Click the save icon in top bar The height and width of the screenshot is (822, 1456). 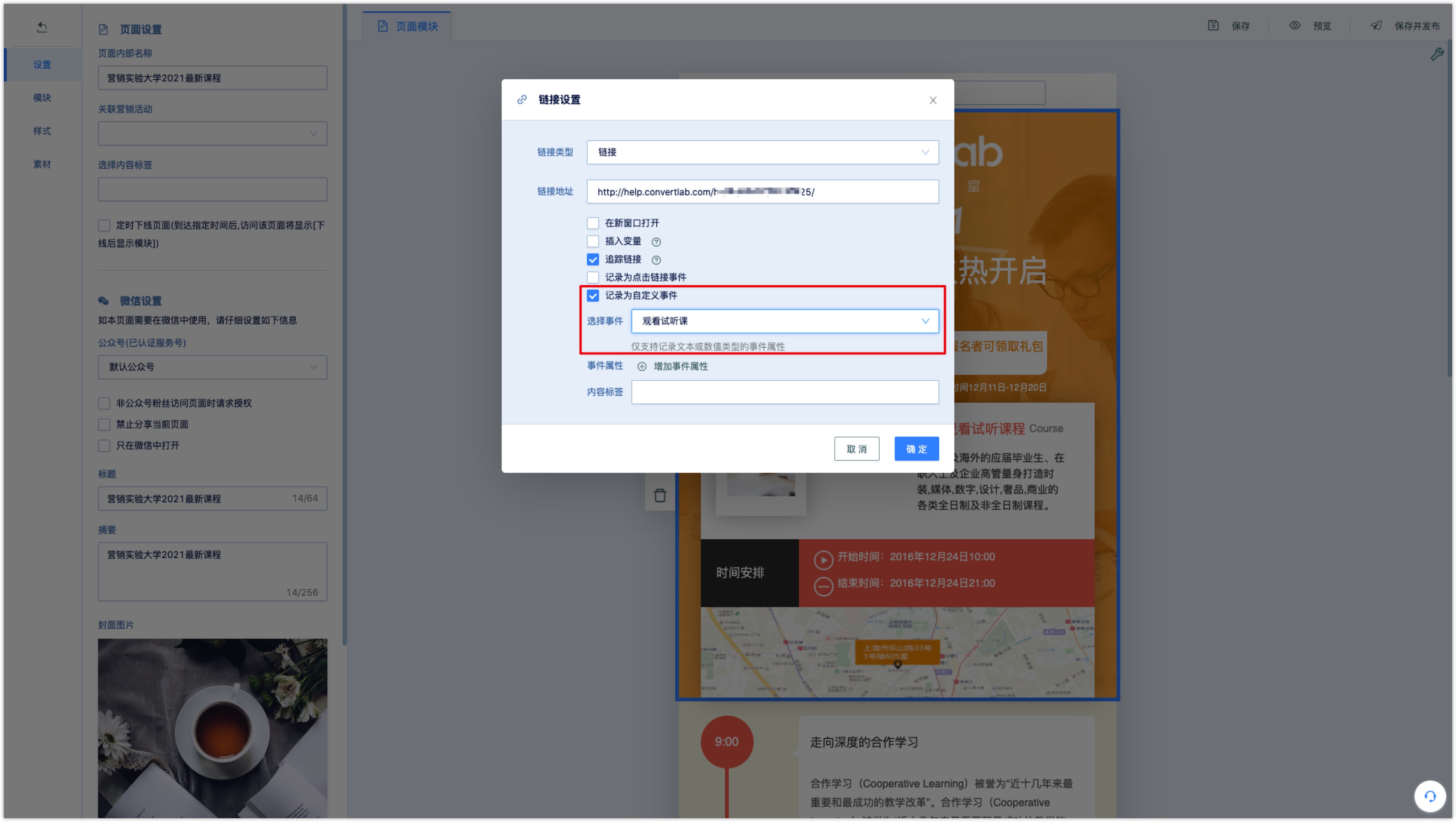click(x=1213, y=25)
